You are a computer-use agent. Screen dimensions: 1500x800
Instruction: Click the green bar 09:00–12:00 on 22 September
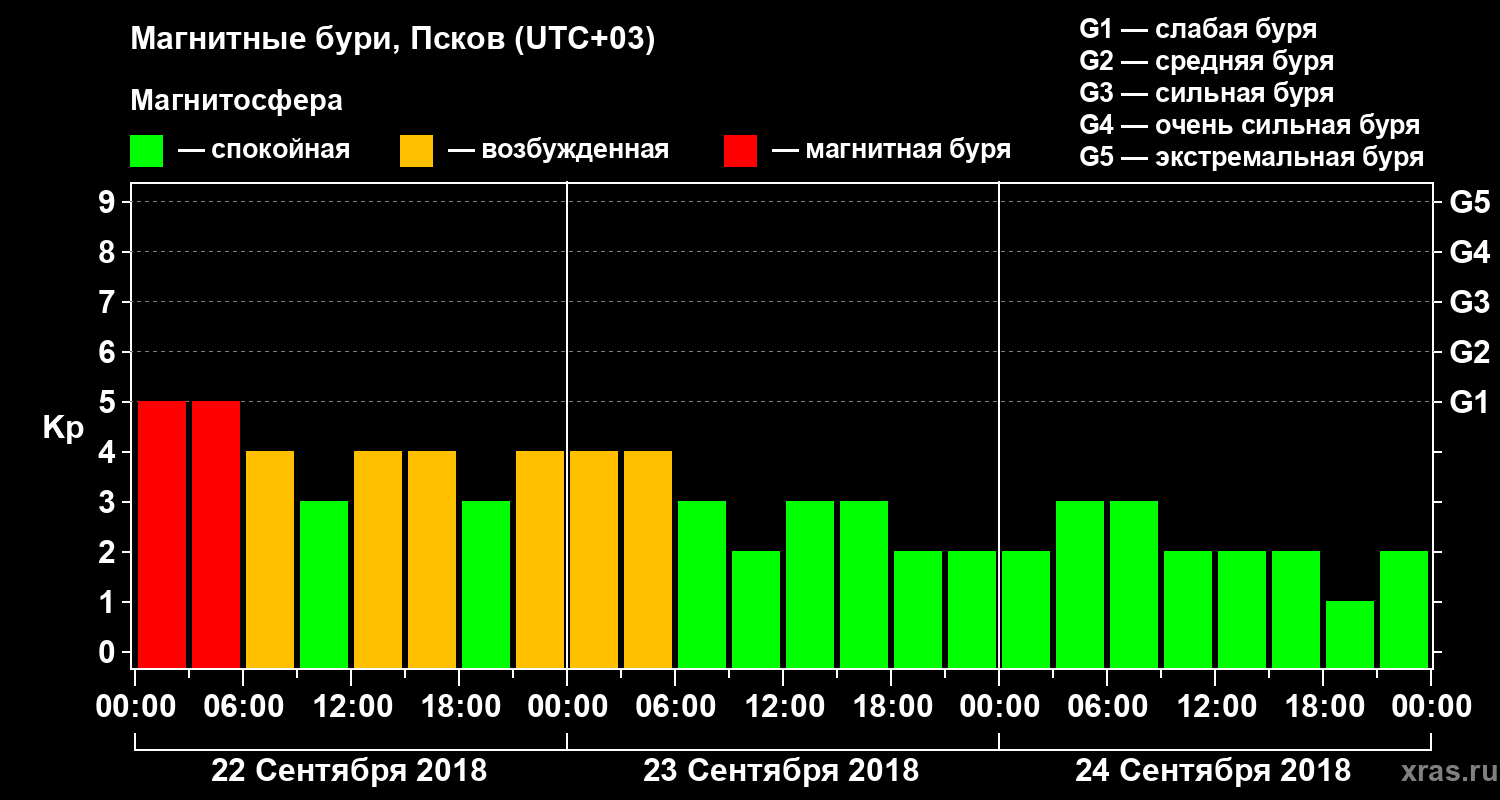(324, 584)
